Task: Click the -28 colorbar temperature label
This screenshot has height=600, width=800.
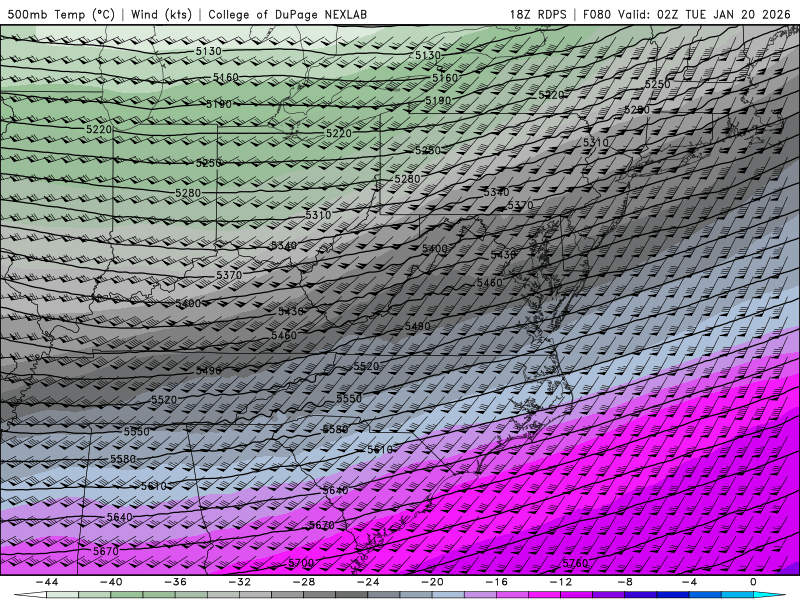Action: point(304,582)
